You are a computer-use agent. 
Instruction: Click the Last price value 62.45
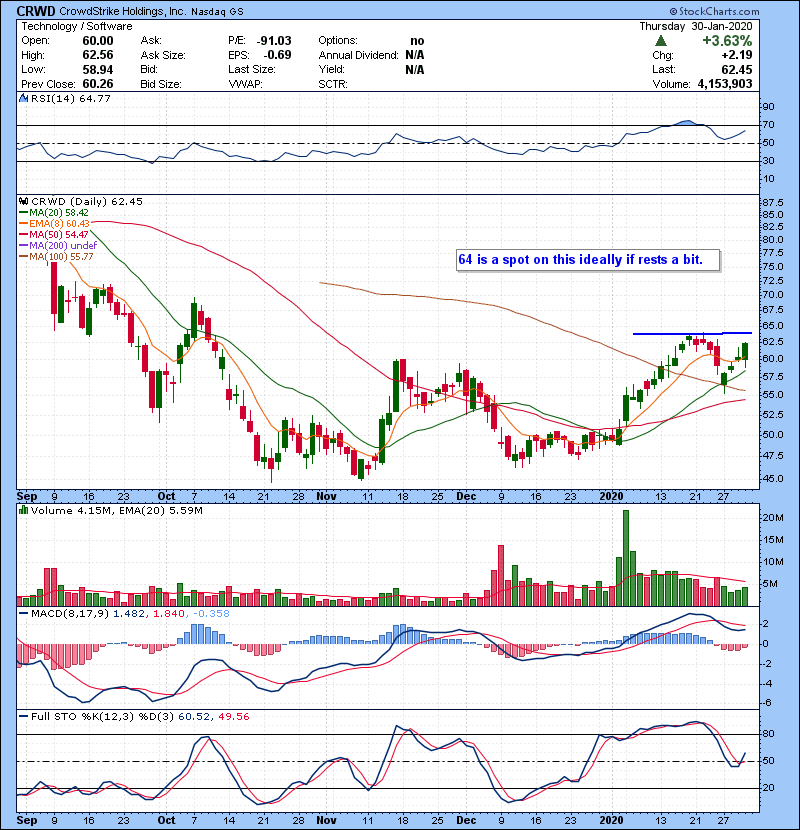point(736,69)
